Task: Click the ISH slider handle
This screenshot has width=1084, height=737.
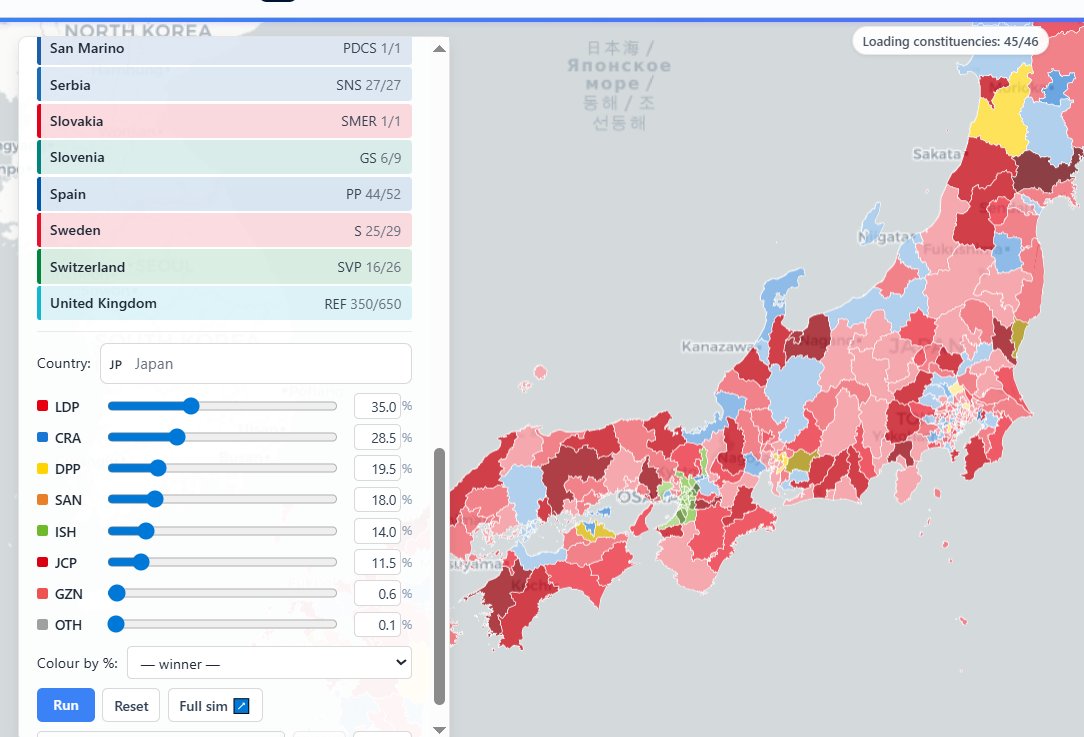Action: click(146, 531)
